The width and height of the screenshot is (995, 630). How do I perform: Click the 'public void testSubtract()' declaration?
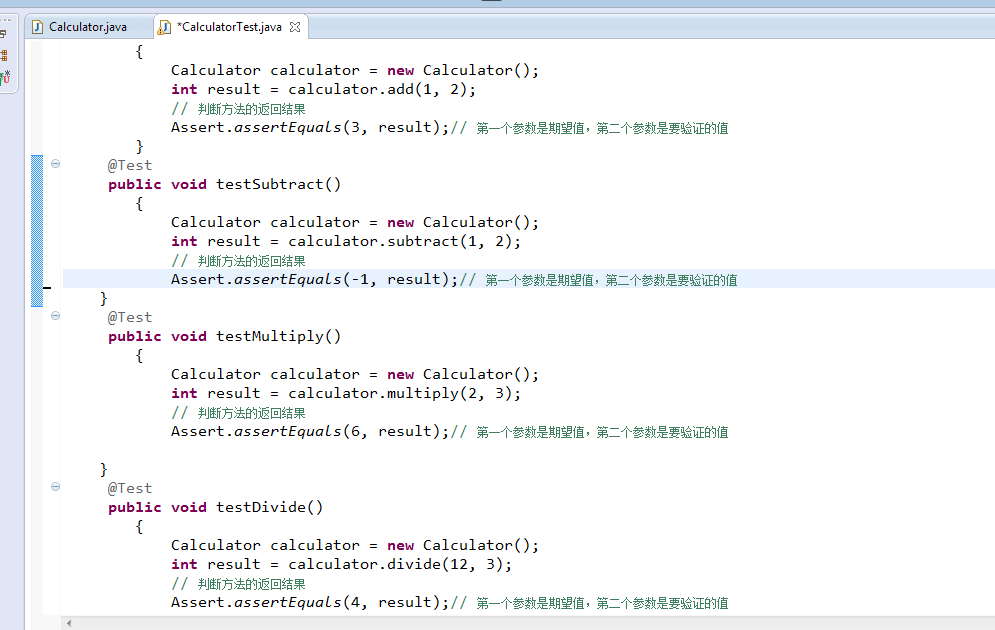click(x=225, y=185)
